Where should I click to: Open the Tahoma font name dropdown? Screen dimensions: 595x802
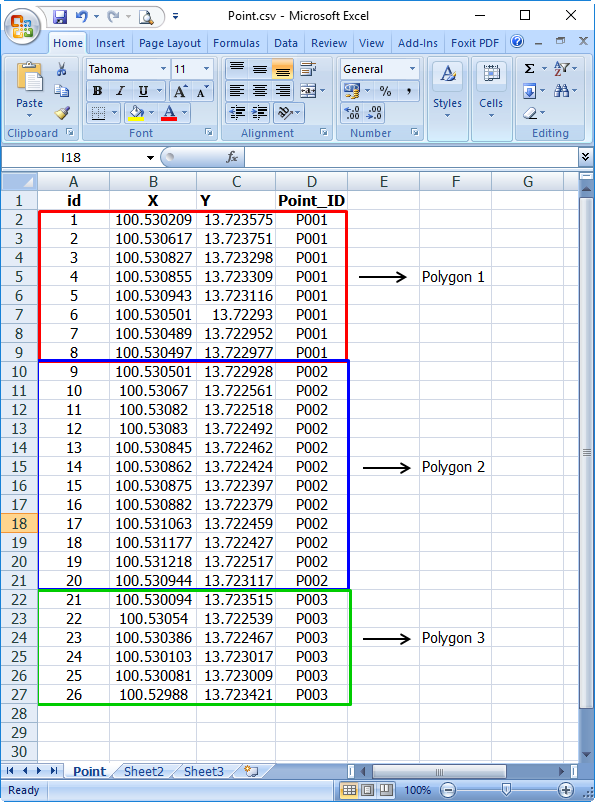163,69
